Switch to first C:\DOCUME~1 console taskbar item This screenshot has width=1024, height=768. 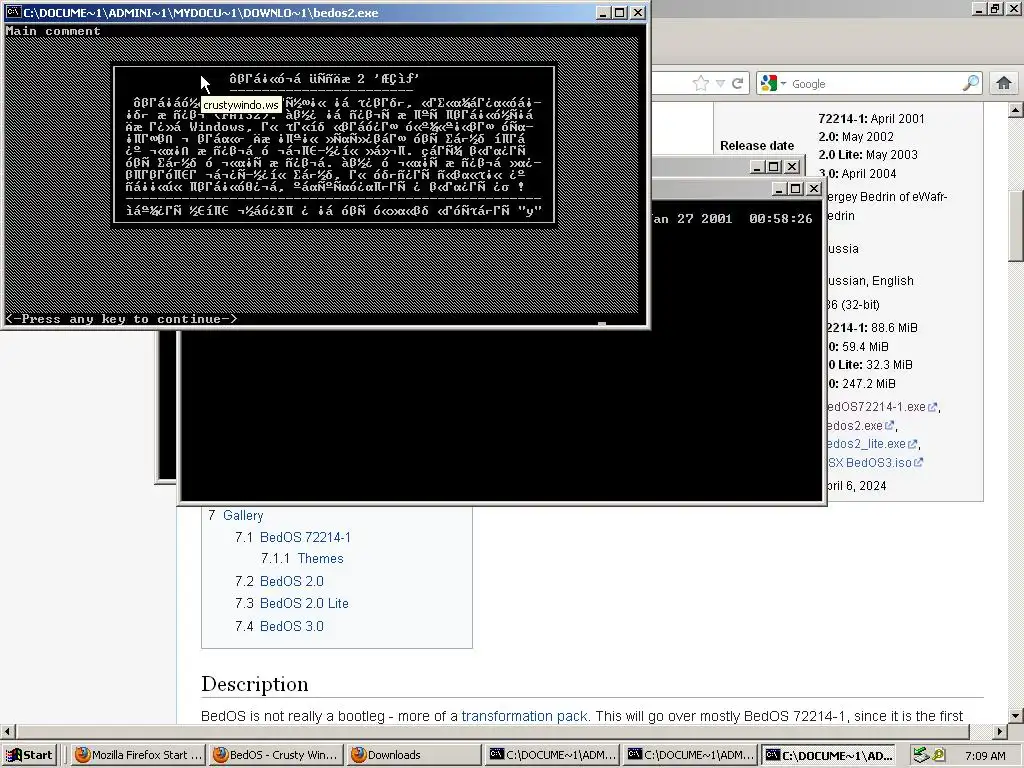[x=552, y=755]
